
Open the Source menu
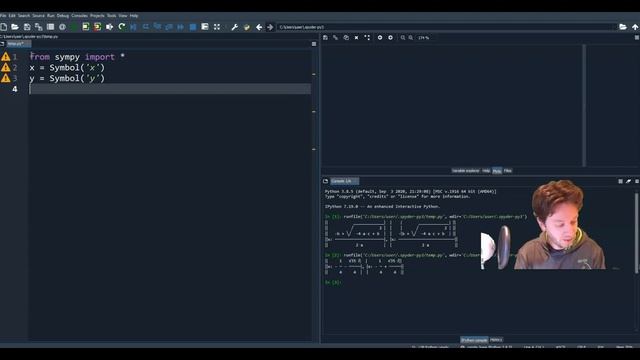point(38,16)
